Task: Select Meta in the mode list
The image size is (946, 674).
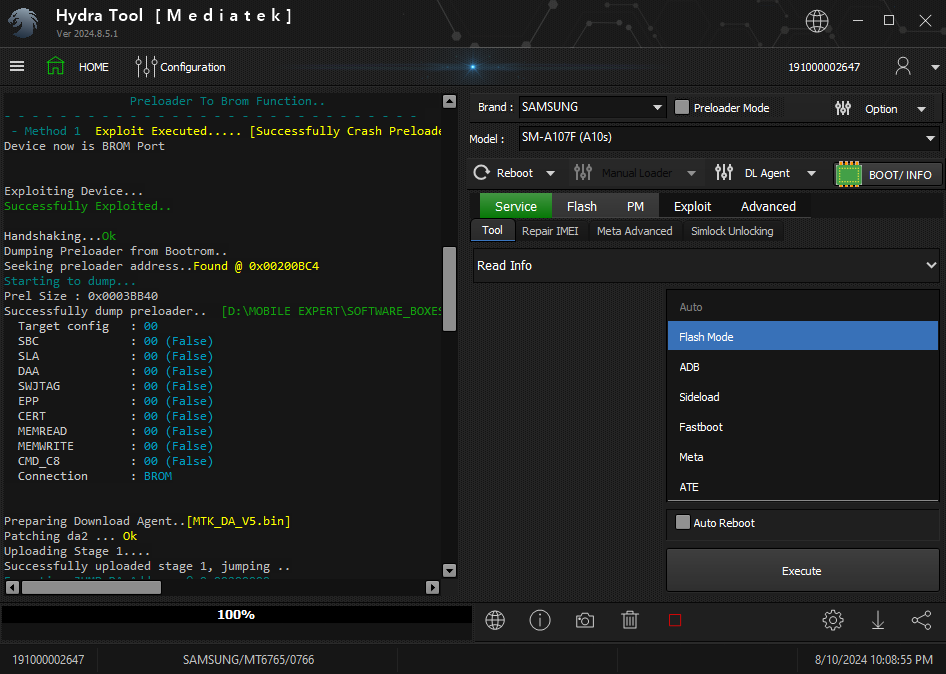Action: click(802, 457)
